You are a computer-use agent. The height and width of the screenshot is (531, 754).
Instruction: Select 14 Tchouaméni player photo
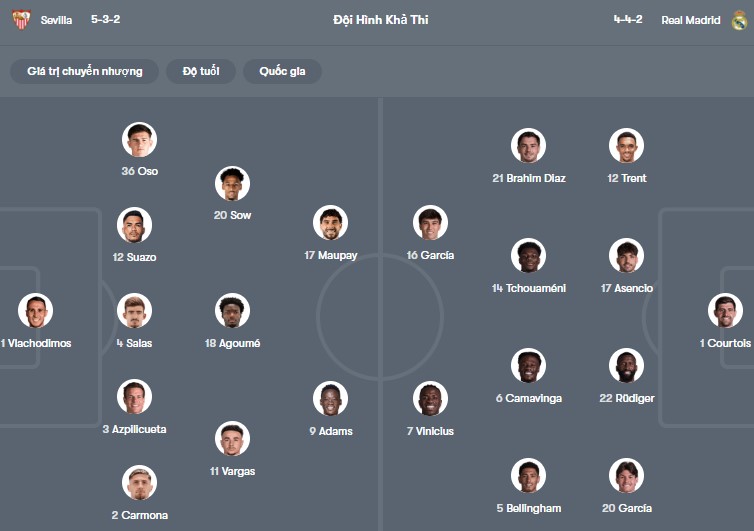coord(528,256)
